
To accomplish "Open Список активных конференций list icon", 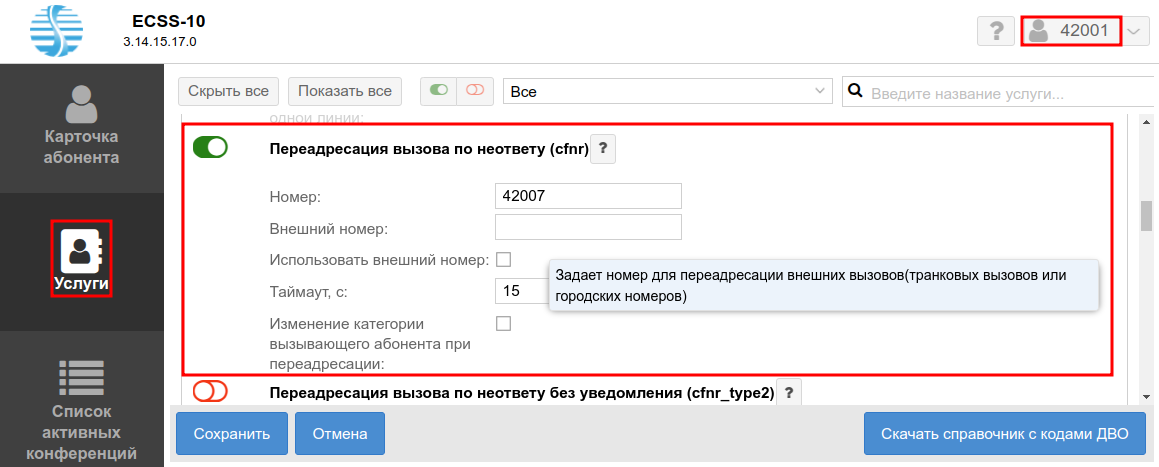I will pyautogui.click(x=82, y=378).
